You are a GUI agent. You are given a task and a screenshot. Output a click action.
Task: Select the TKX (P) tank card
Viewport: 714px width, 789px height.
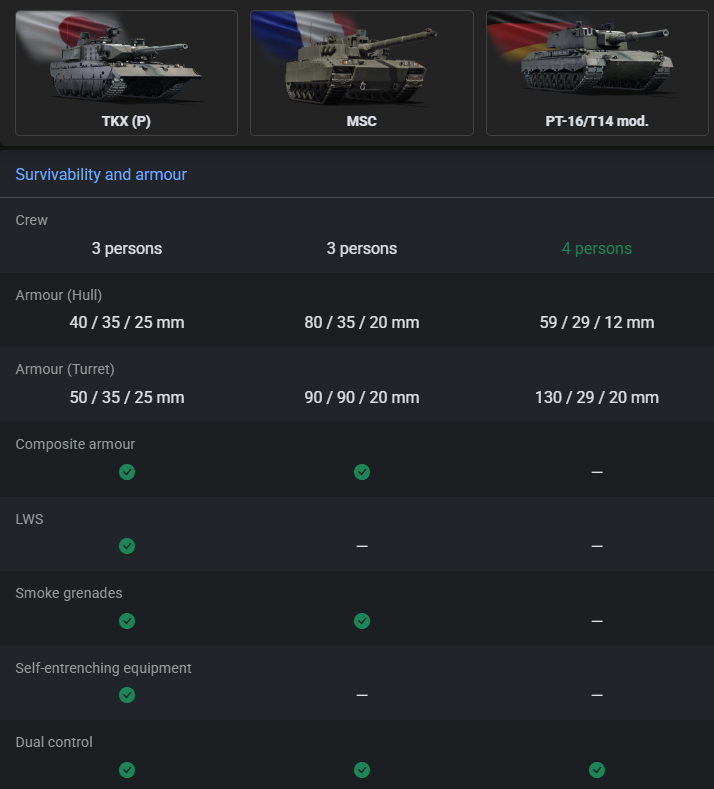[x=126, y=73]
